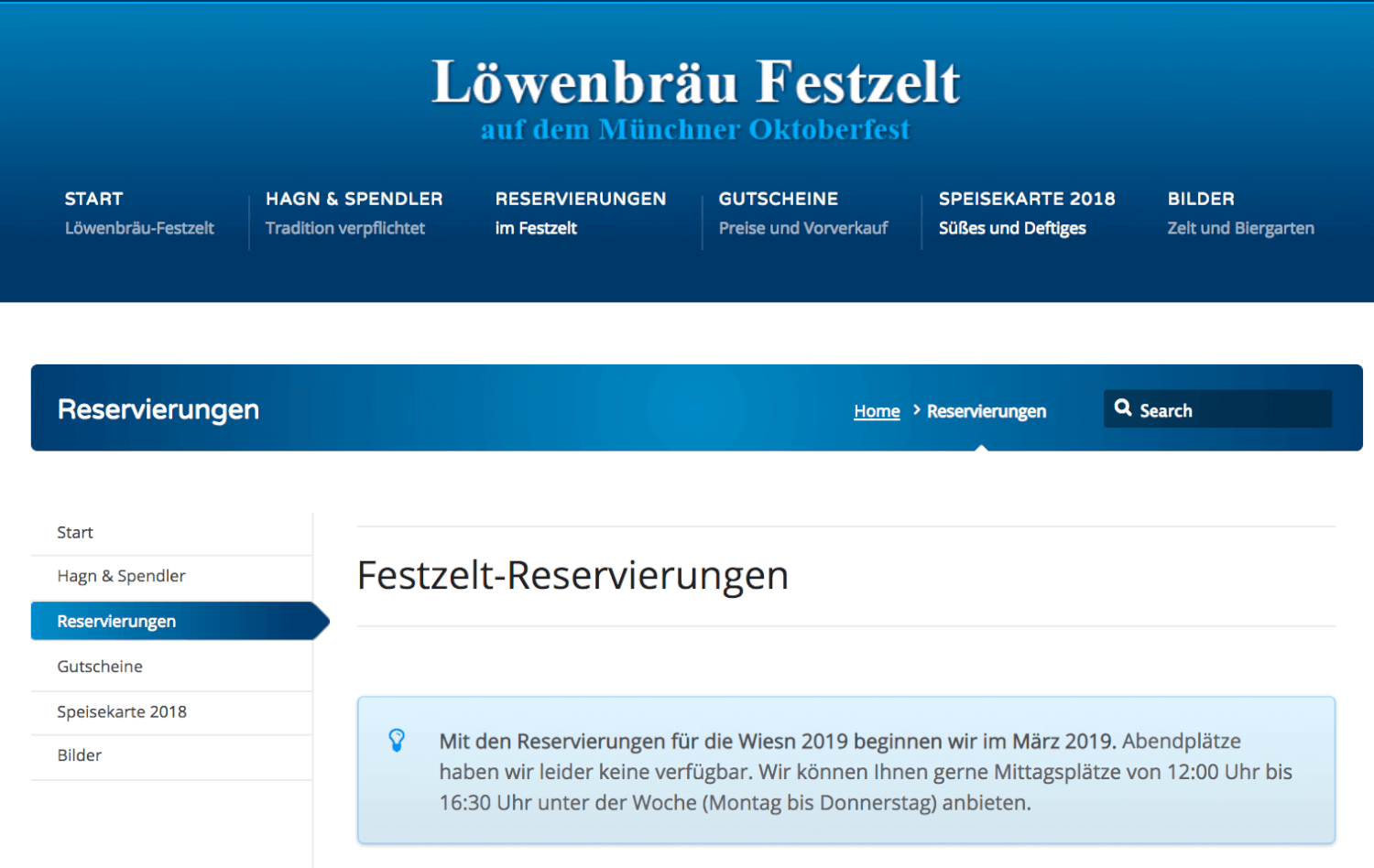This screenshot has height=868, width=1374.
Task: Focus the Search input field
Action: [x=1217, y=409]
